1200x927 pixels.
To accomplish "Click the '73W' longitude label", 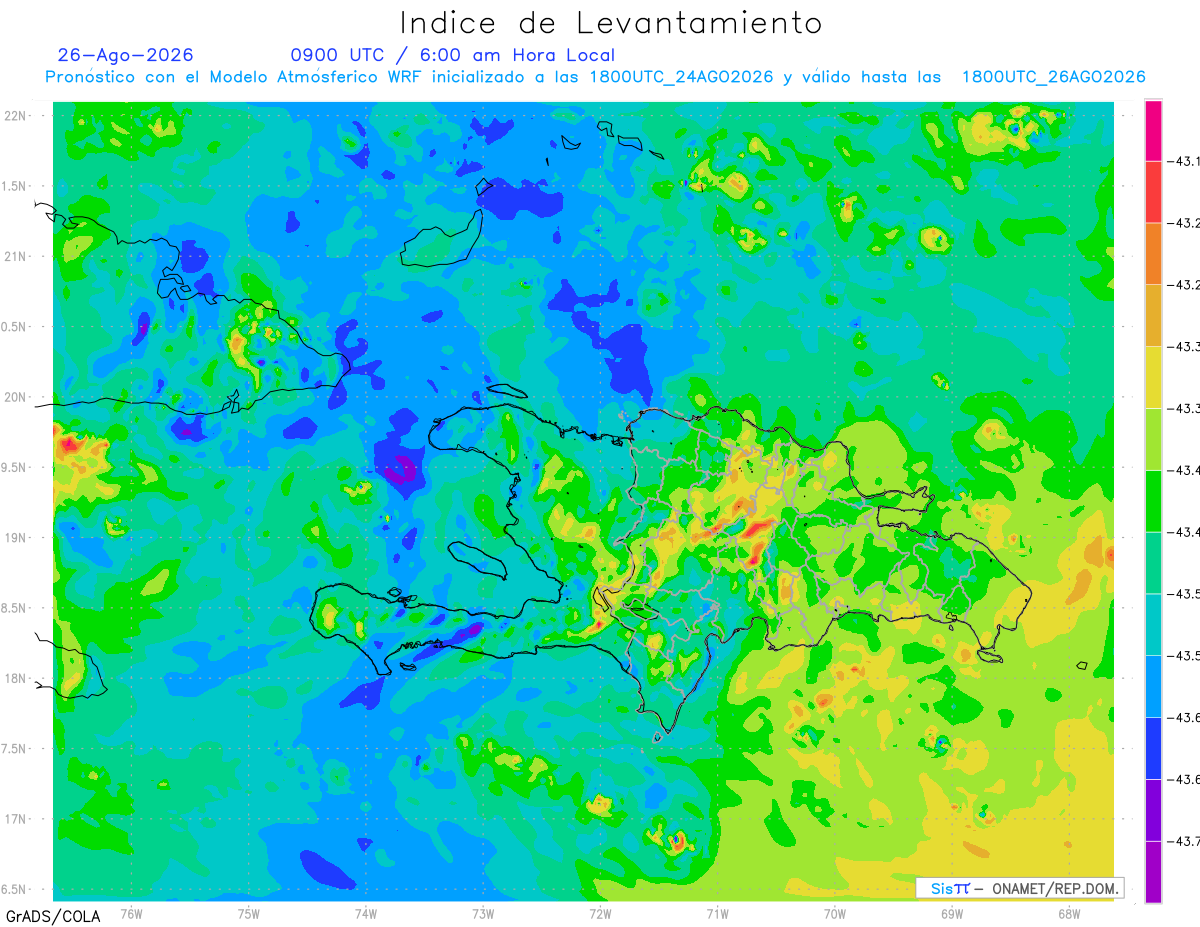I will [483, 914].
